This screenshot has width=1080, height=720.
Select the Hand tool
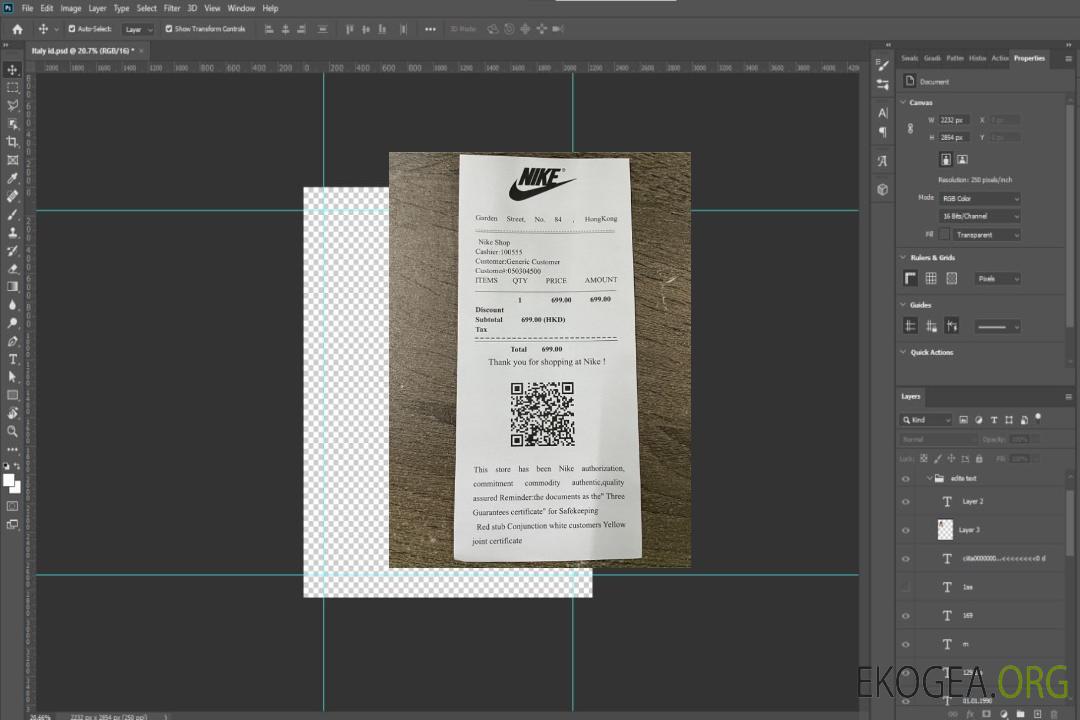point(12,413)
